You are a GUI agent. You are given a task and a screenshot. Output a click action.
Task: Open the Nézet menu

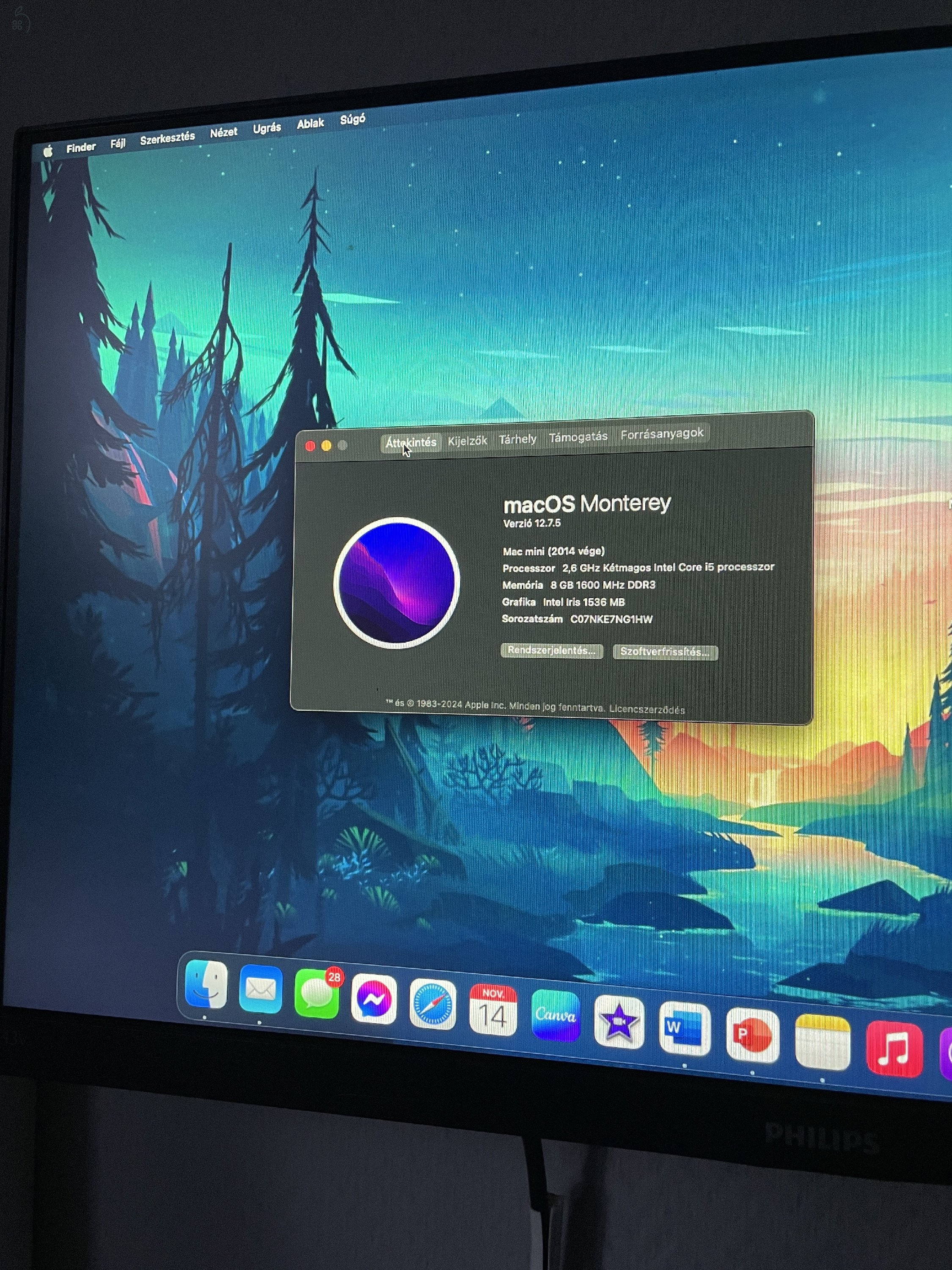pos(223,133)
